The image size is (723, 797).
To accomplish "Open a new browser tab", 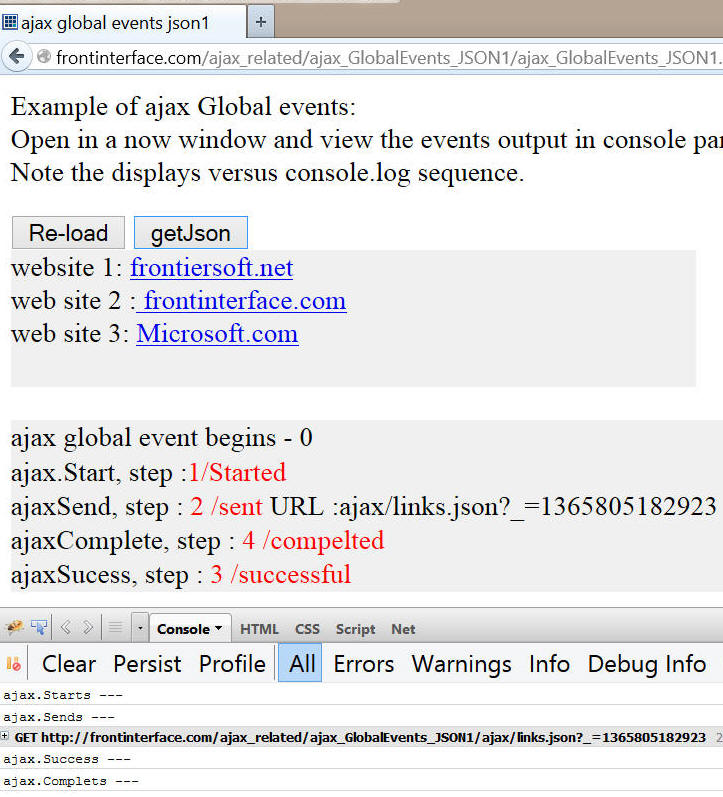I will coord(260,21).
